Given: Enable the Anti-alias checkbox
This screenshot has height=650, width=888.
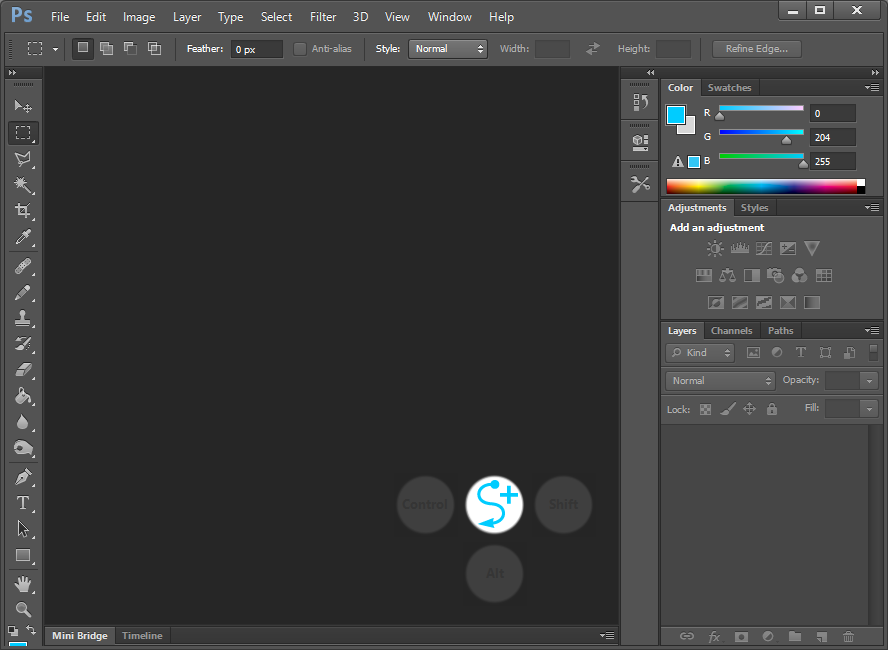Looking at the screenshot, I should [300, 49].
